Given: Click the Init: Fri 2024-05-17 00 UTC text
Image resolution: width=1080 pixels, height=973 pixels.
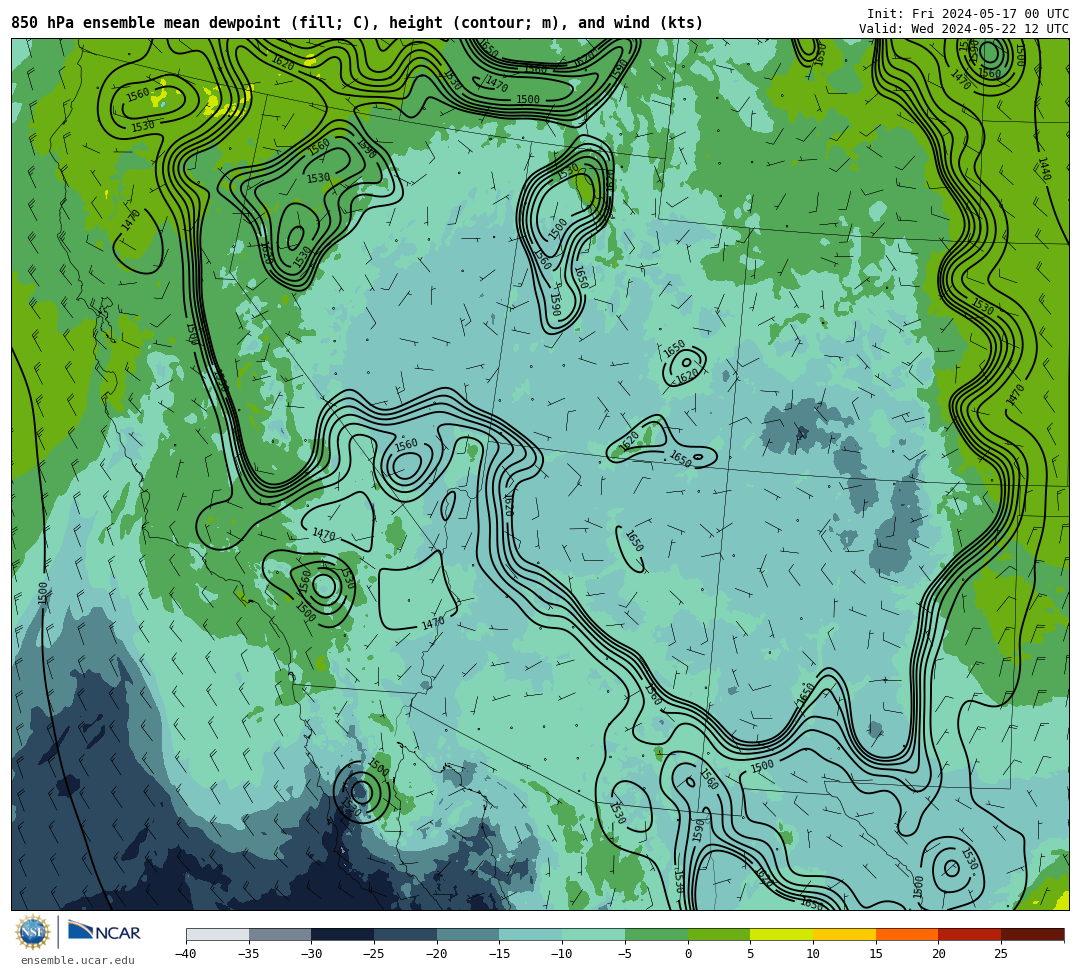Looking at the screenshot, I should click(968, 14).
